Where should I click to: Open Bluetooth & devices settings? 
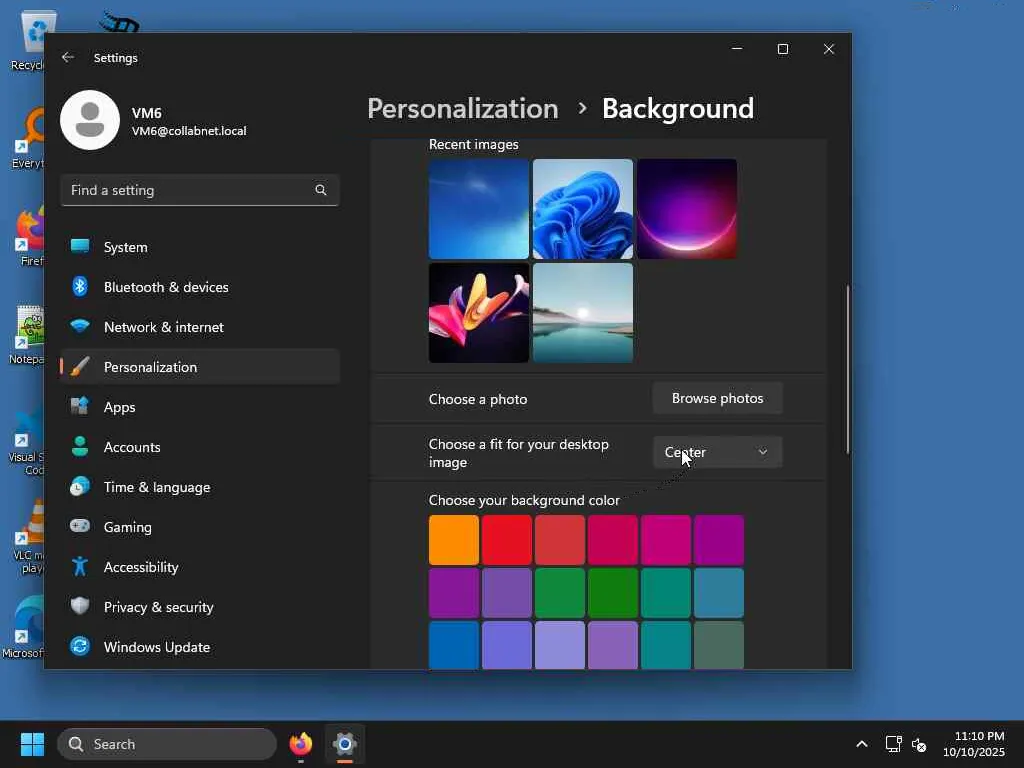pos(166,287)
